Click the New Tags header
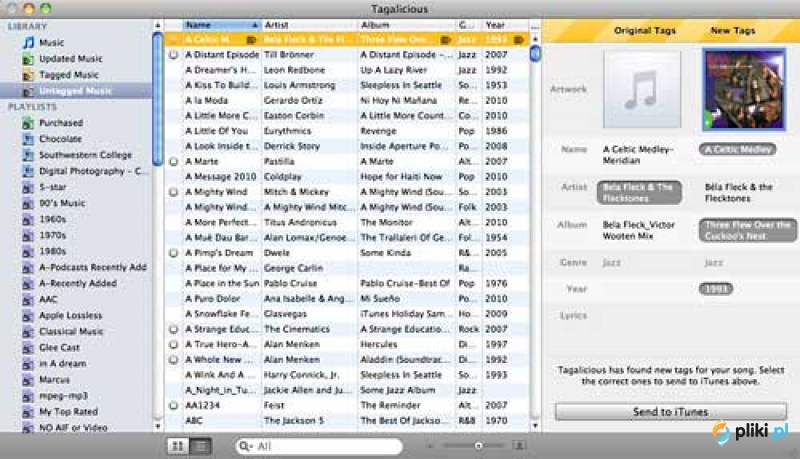 pyautogui.click(x=733, y=31)
